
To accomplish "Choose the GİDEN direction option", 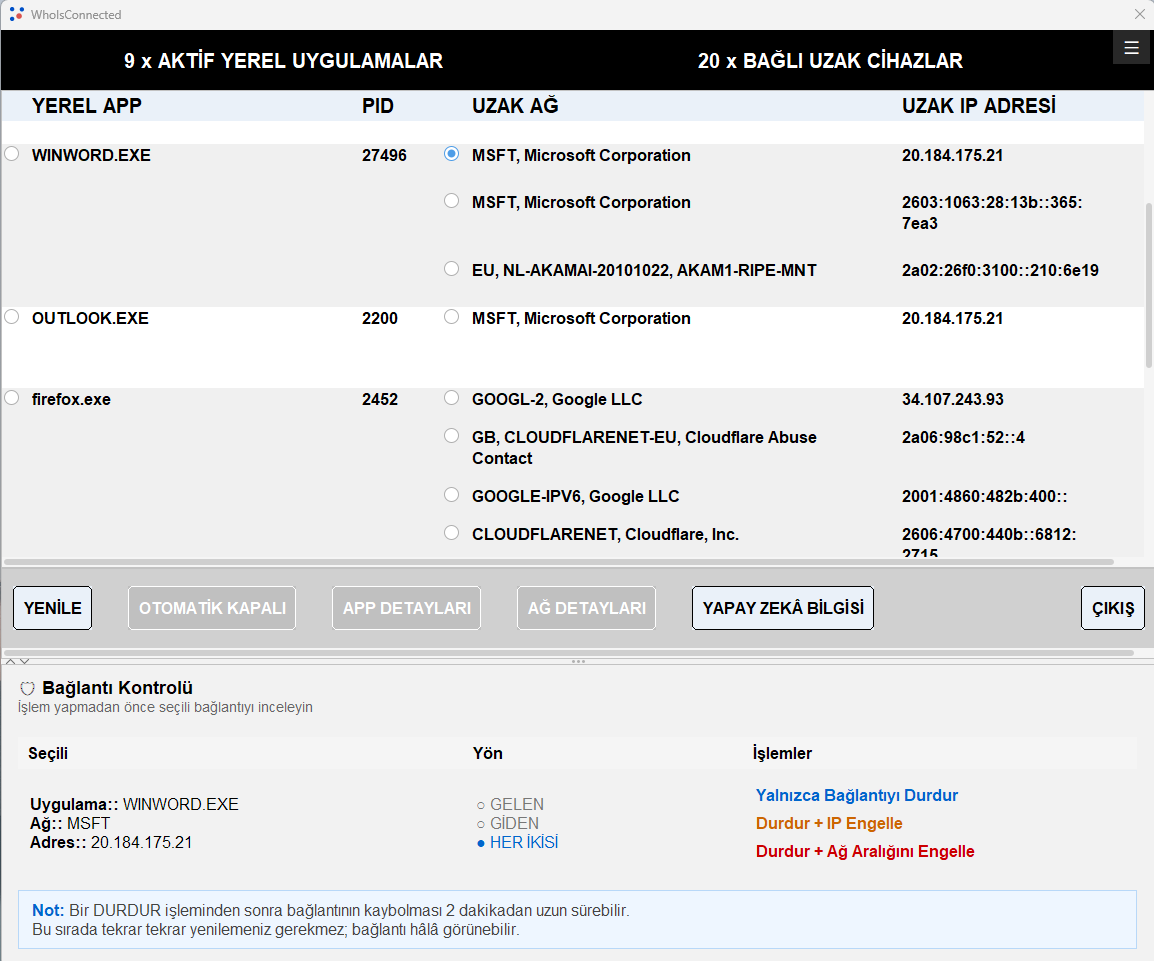I will coord(508,823).
